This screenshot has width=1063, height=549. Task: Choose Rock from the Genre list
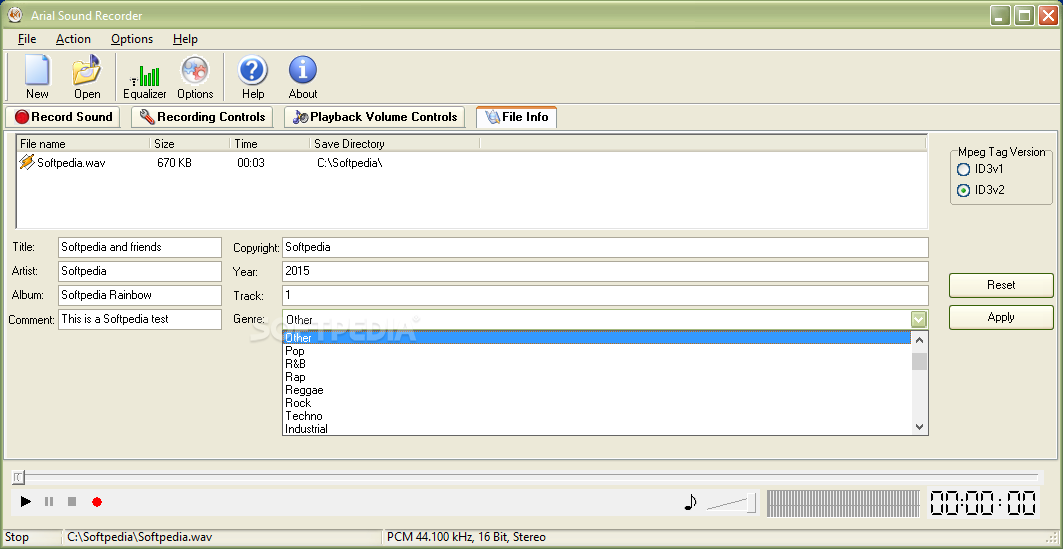coord(597,403)
